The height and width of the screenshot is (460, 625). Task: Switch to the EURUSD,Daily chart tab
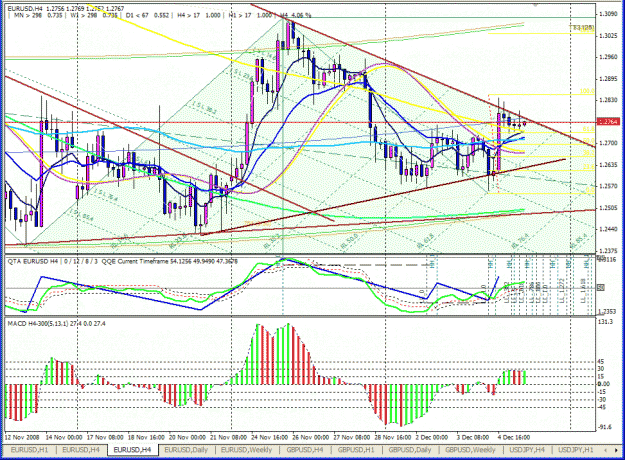coord(186,450)
